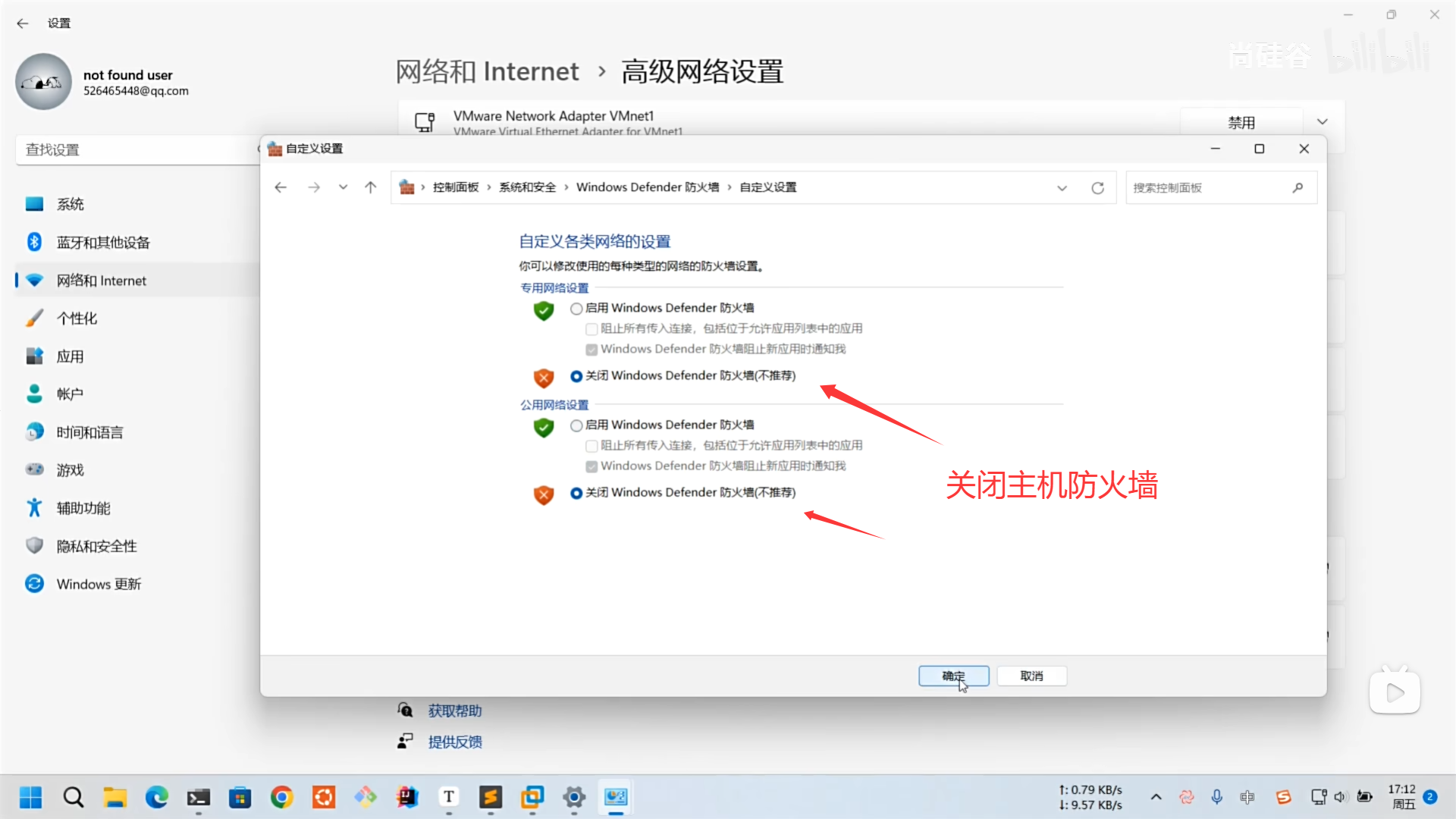Click the 确定 button
This screenshot has width=1456, height=819.
(x=953, y=676)
